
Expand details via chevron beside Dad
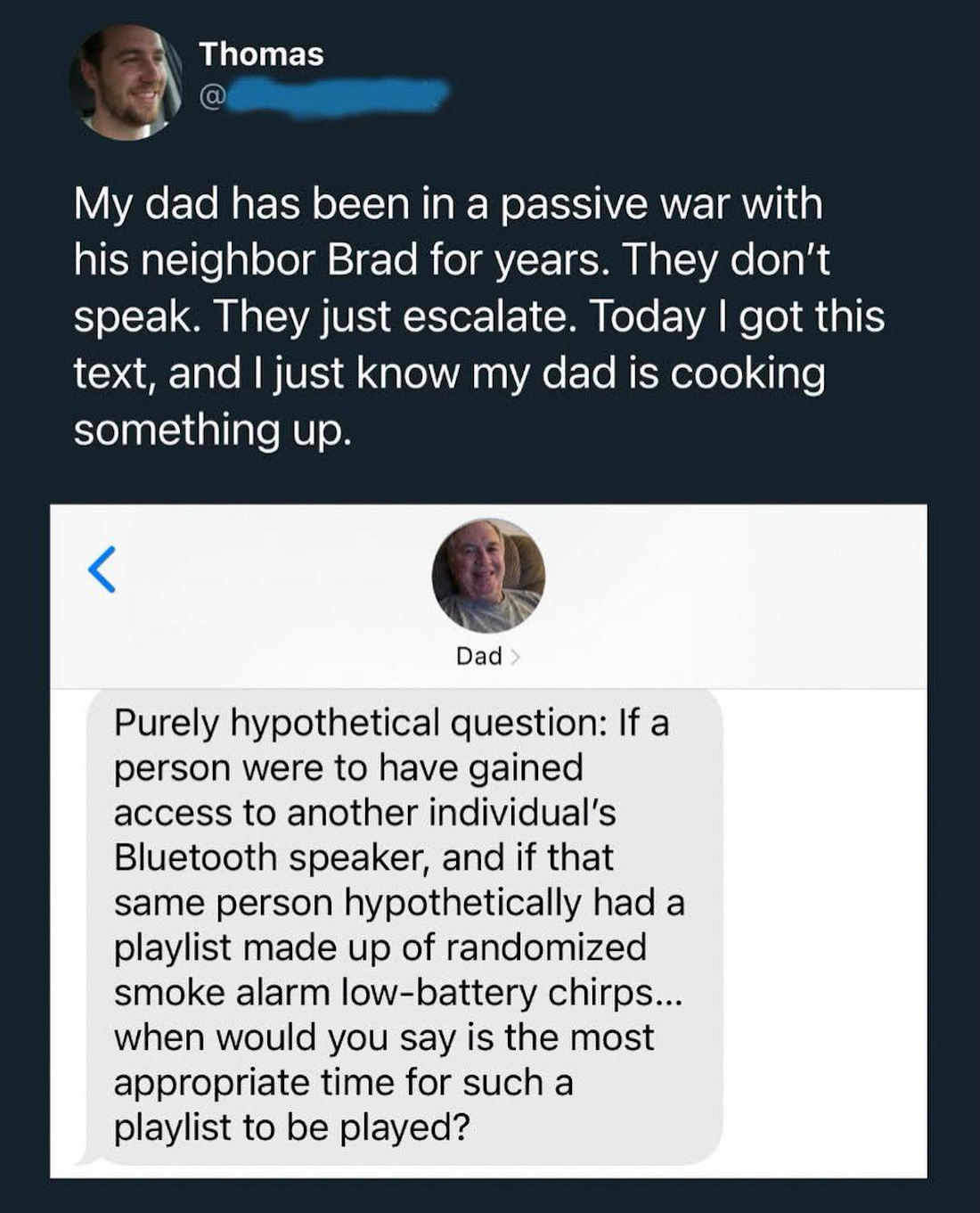(515, 657)
